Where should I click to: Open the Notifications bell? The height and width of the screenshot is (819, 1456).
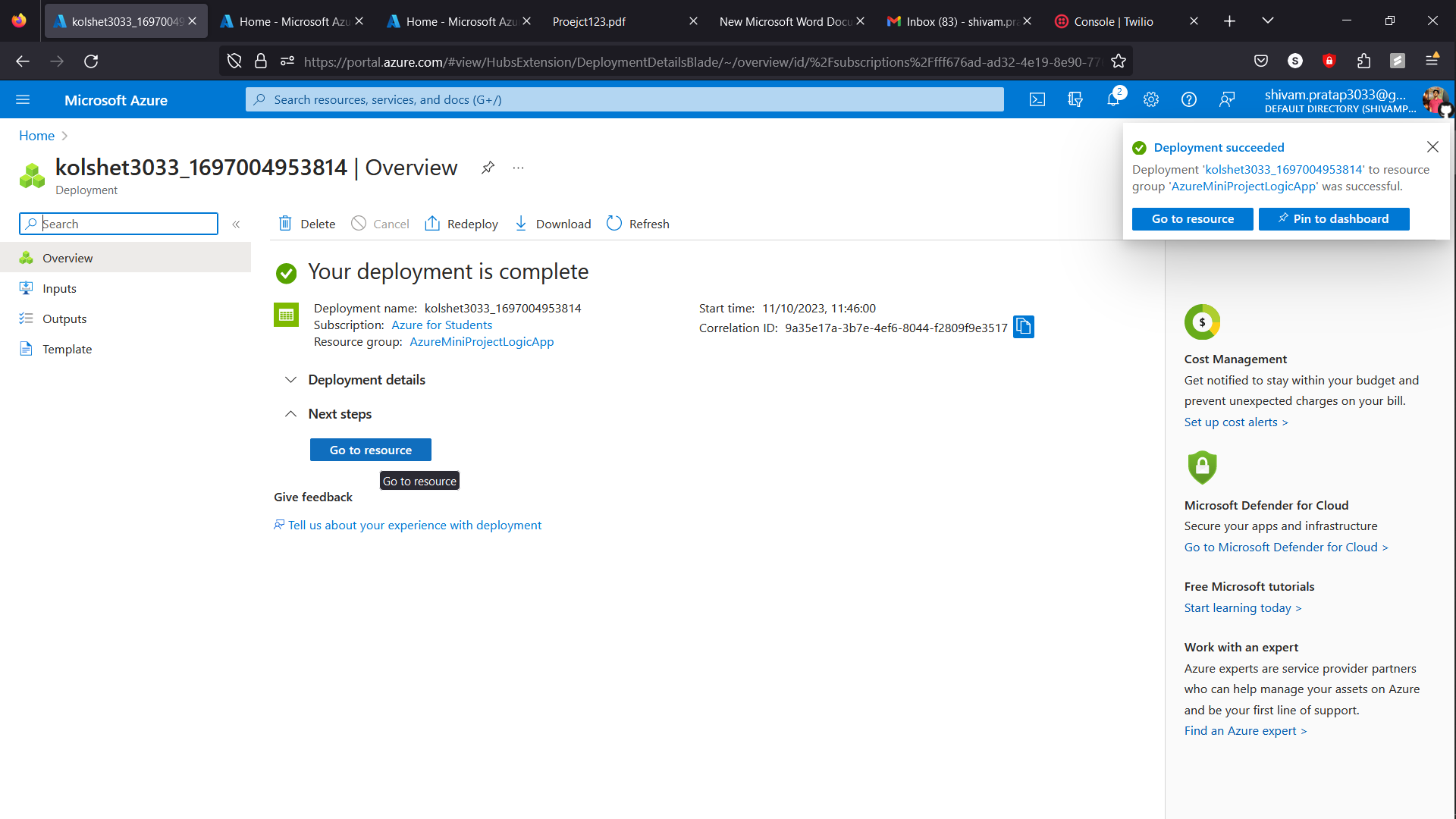[x=1113, y=99]
